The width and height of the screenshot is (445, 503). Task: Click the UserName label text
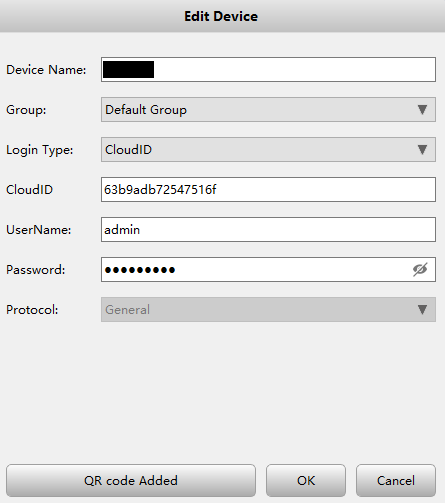(39, 230)
